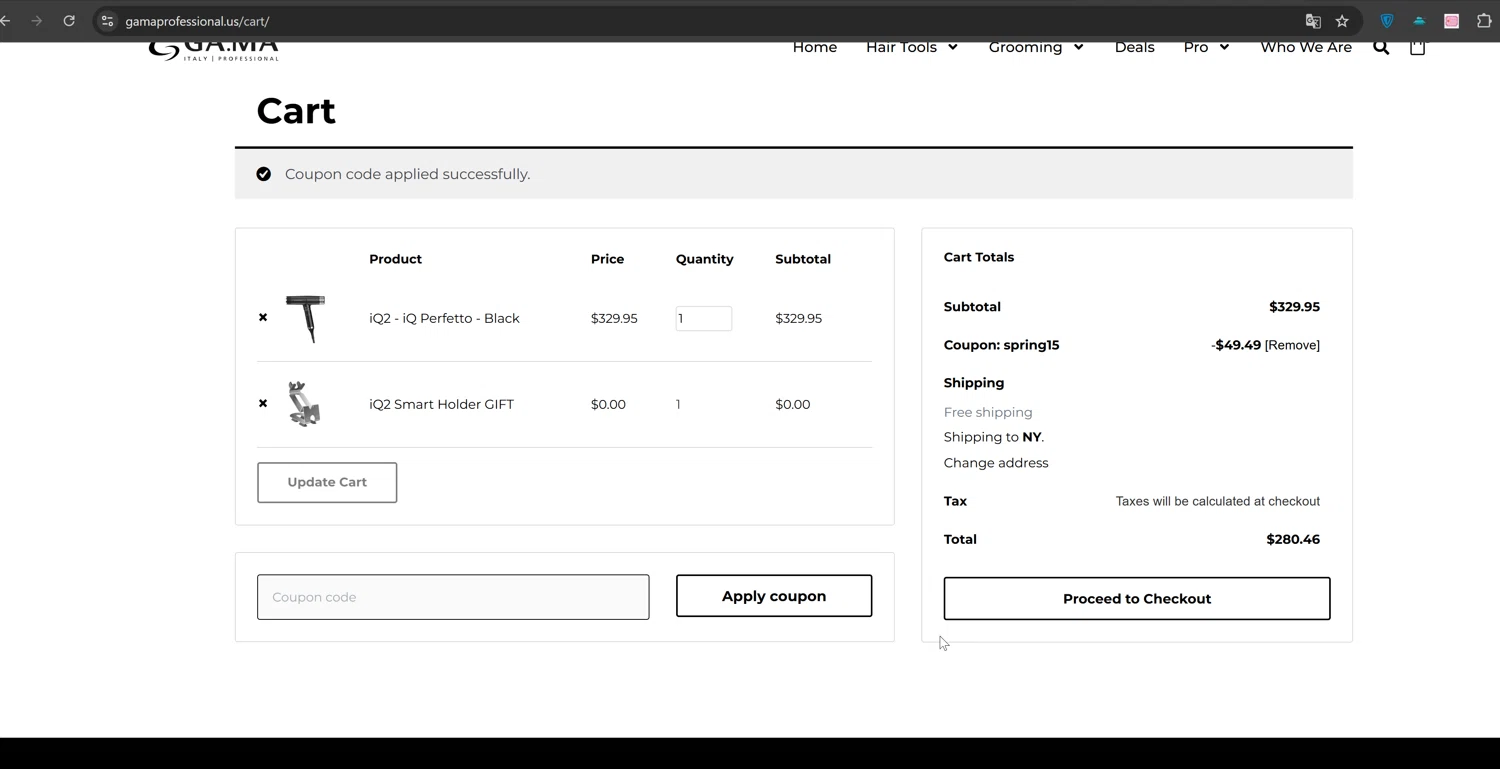Click the $0.00 price of Smart Holder

(608, 404)
